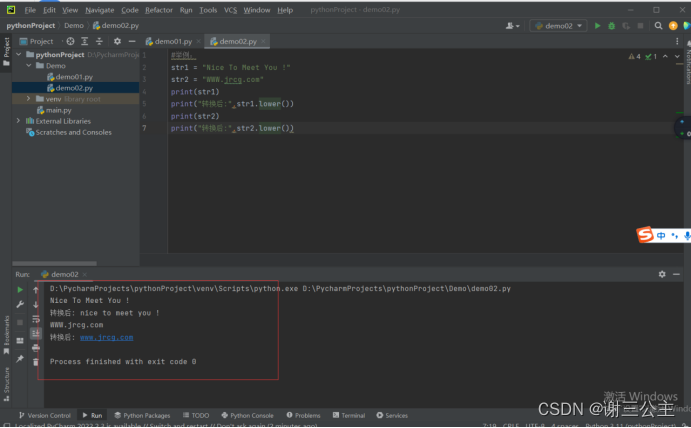Expand all in Project panel
This screenshot has width=691, height=428.
85,41
